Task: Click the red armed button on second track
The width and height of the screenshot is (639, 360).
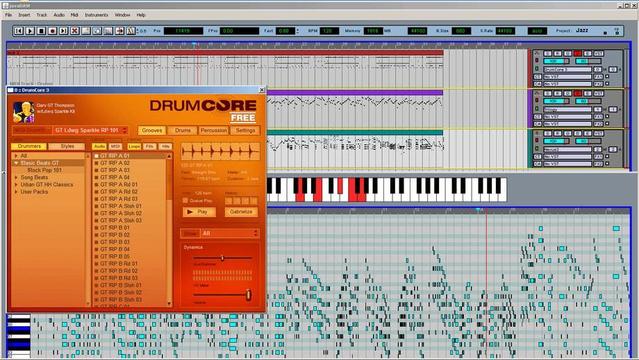Action: tap(577, 94)
